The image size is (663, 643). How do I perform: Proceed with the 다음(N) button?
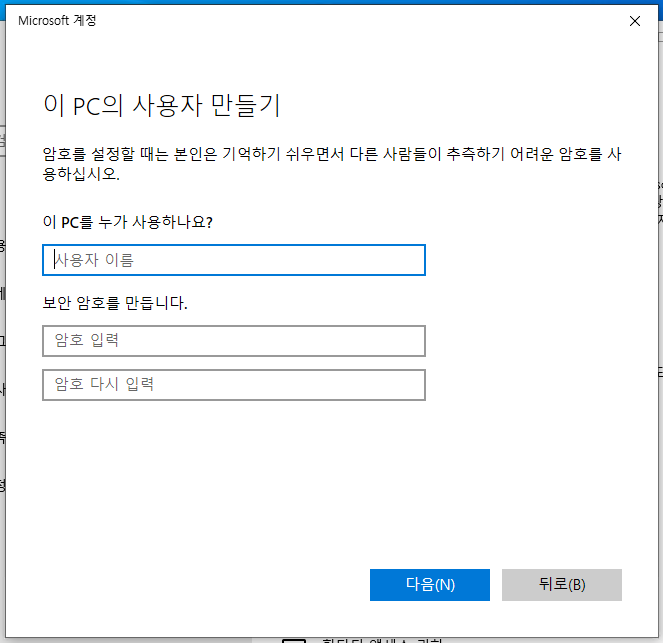pyautogui.click(x=430, y=585)
